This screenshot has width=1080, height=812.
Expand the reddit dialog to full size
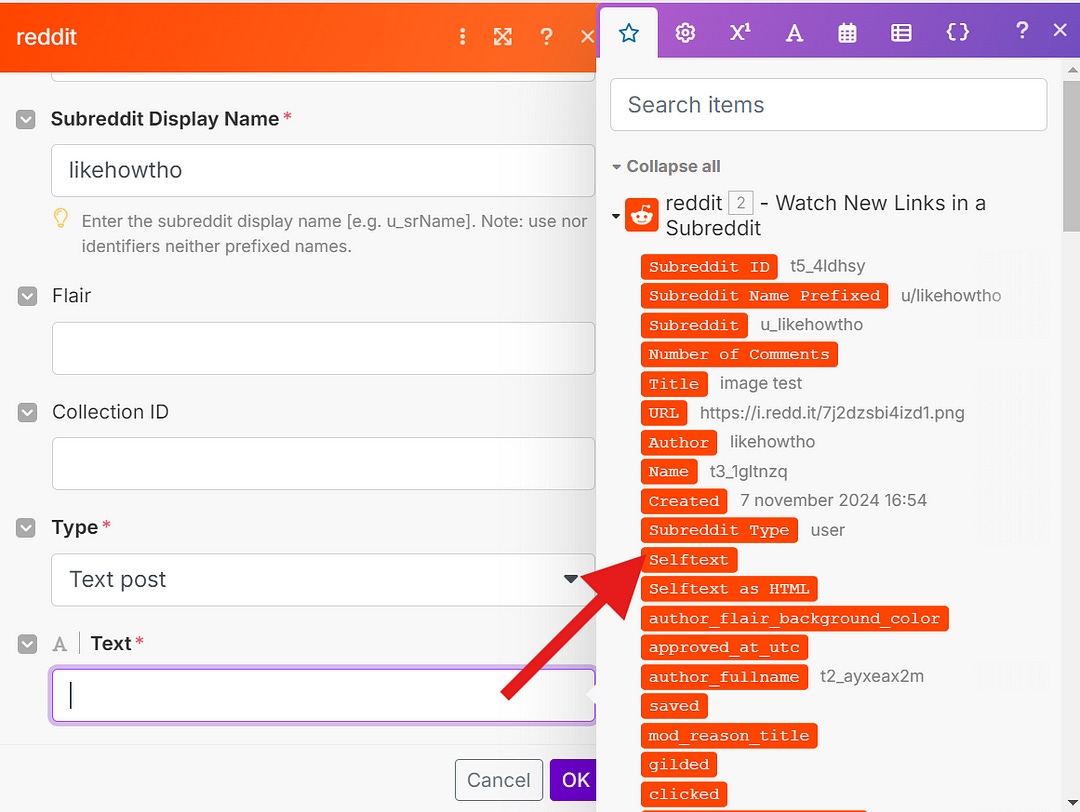pos(503,37)
